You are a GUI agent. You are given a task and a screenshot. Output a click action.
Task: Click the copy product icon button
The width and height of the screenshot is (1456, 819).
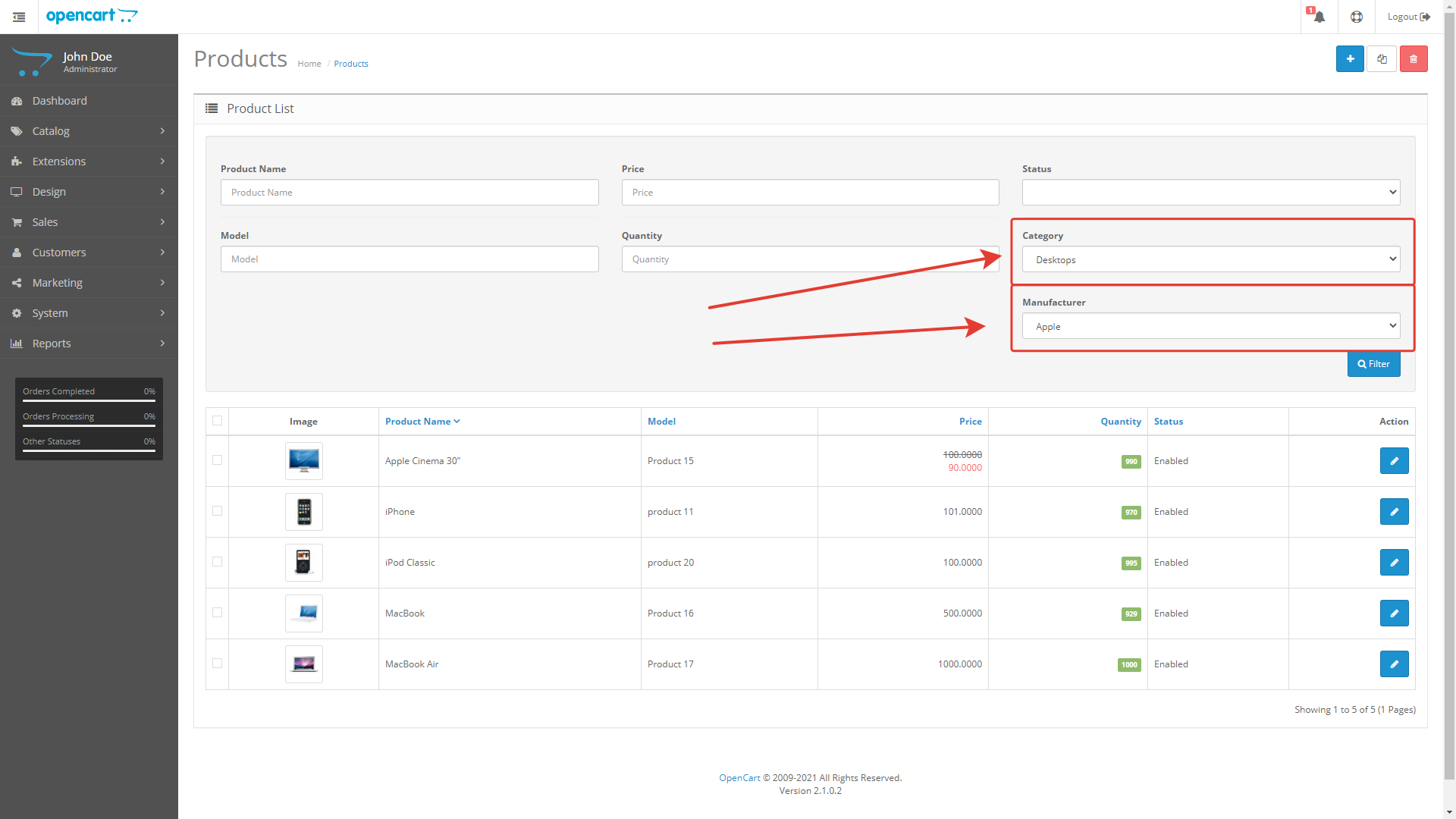[1382, 59]
